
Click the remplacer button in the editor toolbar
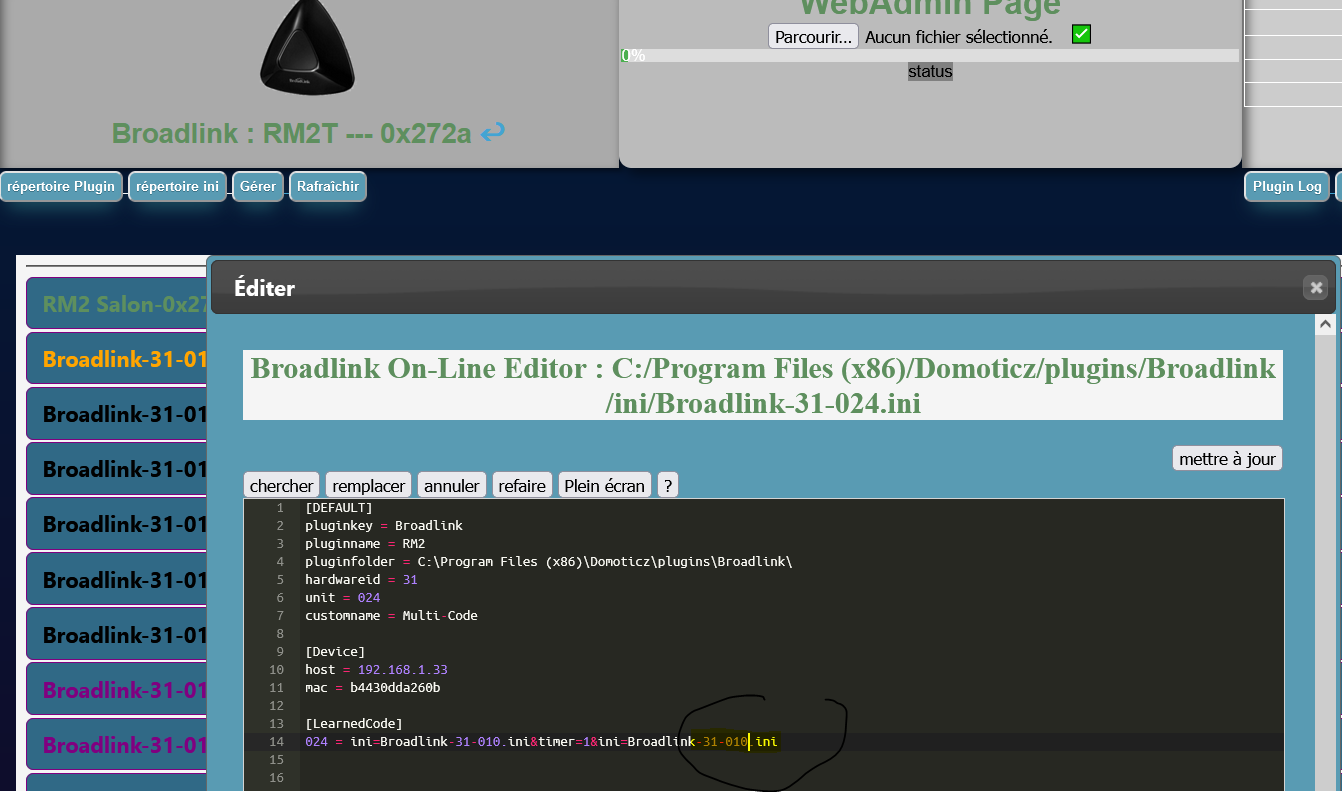[x=369, y=485]
